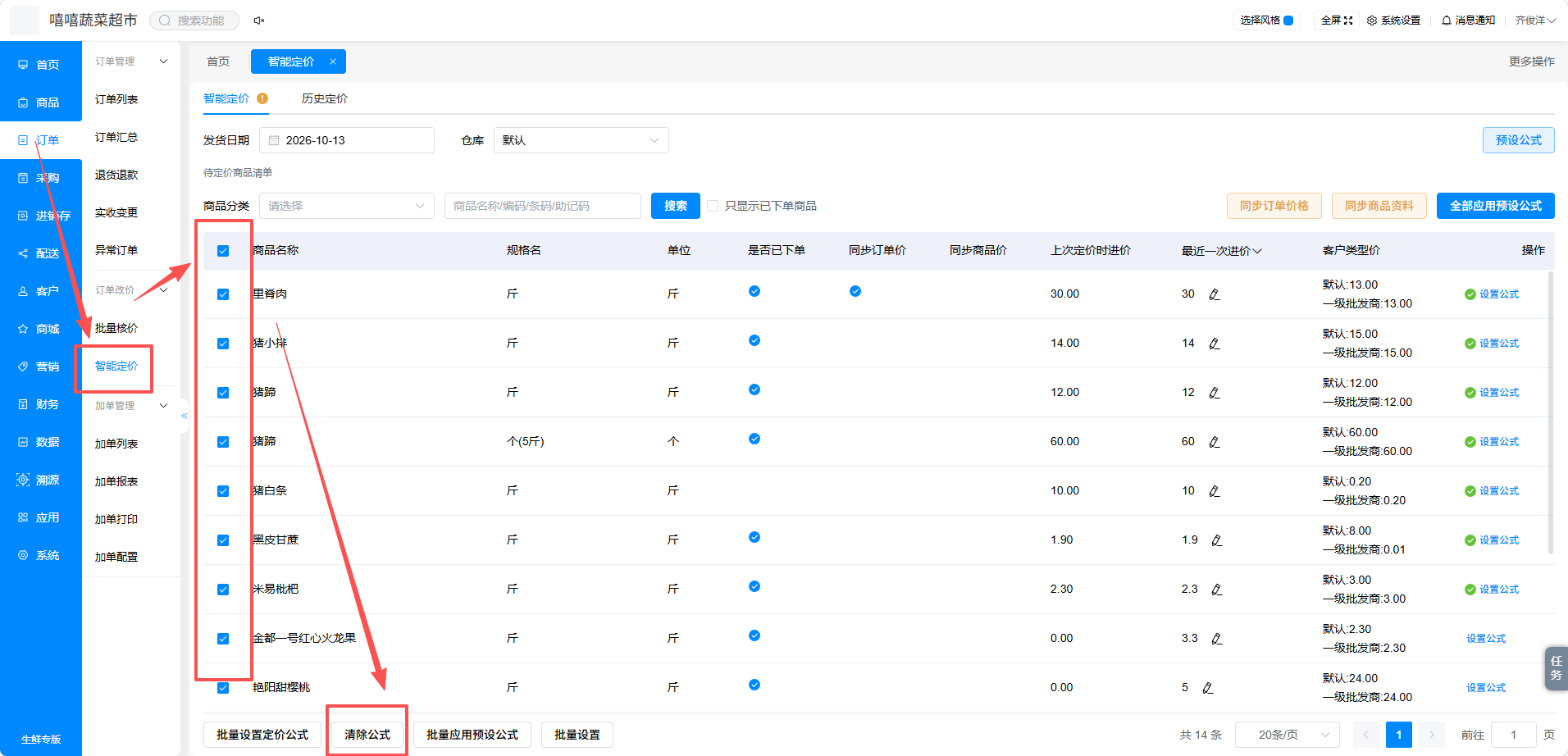The width and height of the screenshot is (1568, 756).
Task: Click the orange info icon beside 智能定价 tab
Action: pos(262,98)
